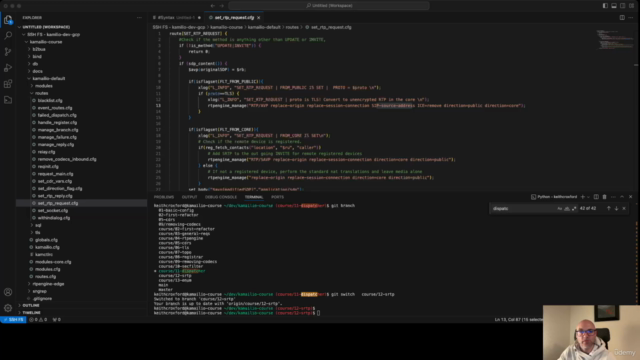This screenshot has height=360, width=640.
Task: Open terminal panel more actions ellipsis
Action: 613,197
